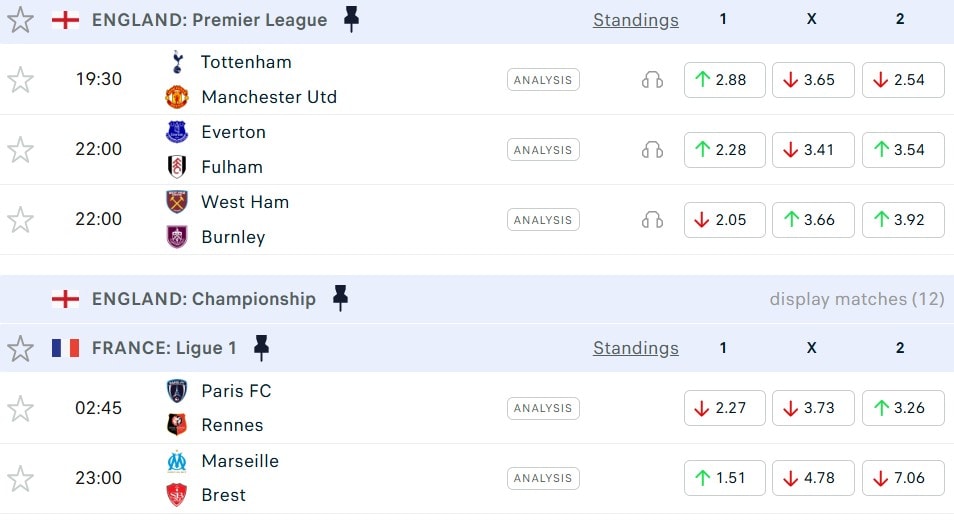
Task: Select the 2.88 home odds for Tottenham
Action: pyautogui.click(x=724, y=80)
